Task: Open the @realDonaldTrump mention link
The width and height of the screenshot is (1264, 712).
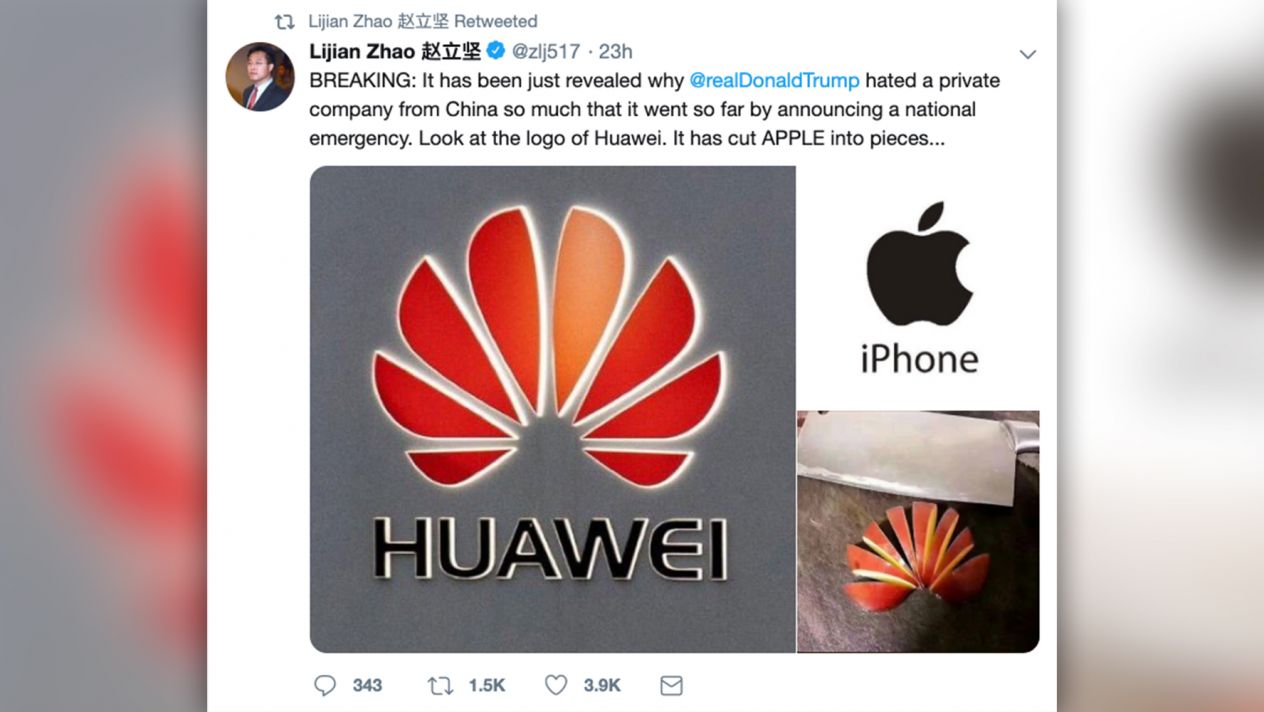Action: [x=774, y=80]
